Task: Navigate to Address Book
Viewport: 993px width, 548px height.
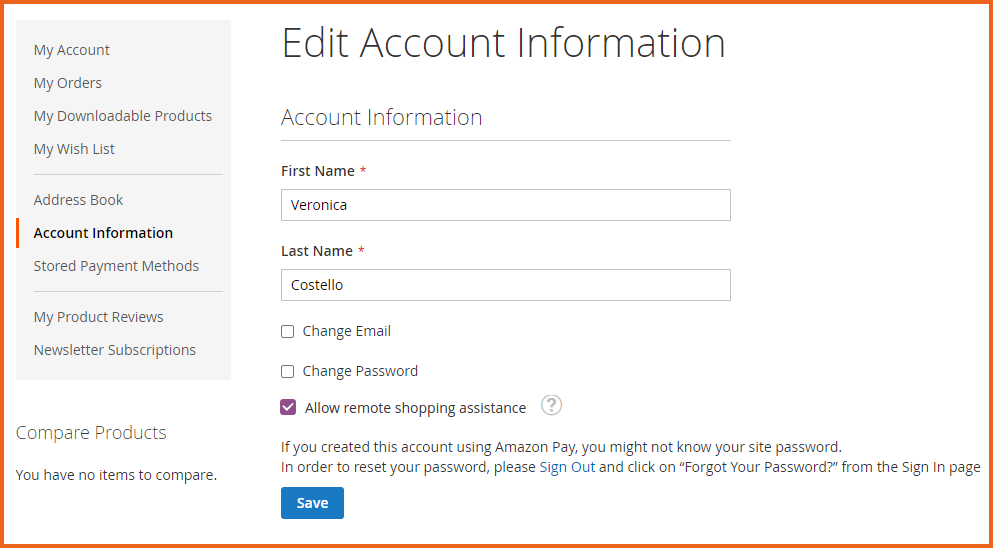Action: tap(78, 200)
